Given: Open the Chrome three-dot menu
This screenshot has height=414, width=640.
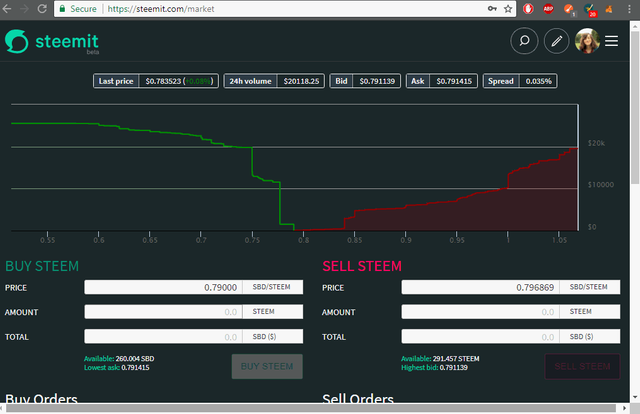Looking at the screenshot, I should (629, 9).
